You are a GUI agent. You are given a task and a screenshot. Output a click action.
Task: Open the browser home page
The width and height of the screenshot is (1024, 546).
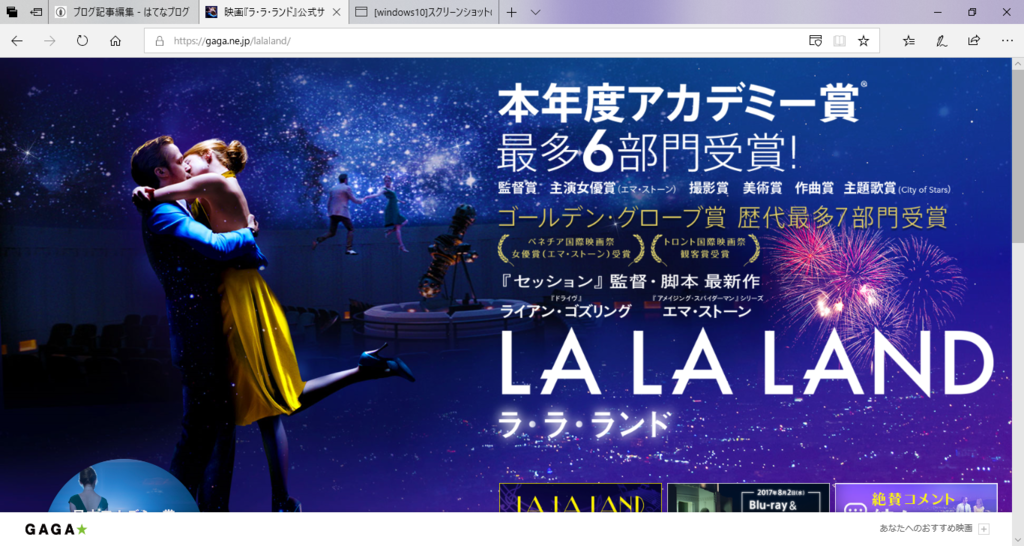116,40
